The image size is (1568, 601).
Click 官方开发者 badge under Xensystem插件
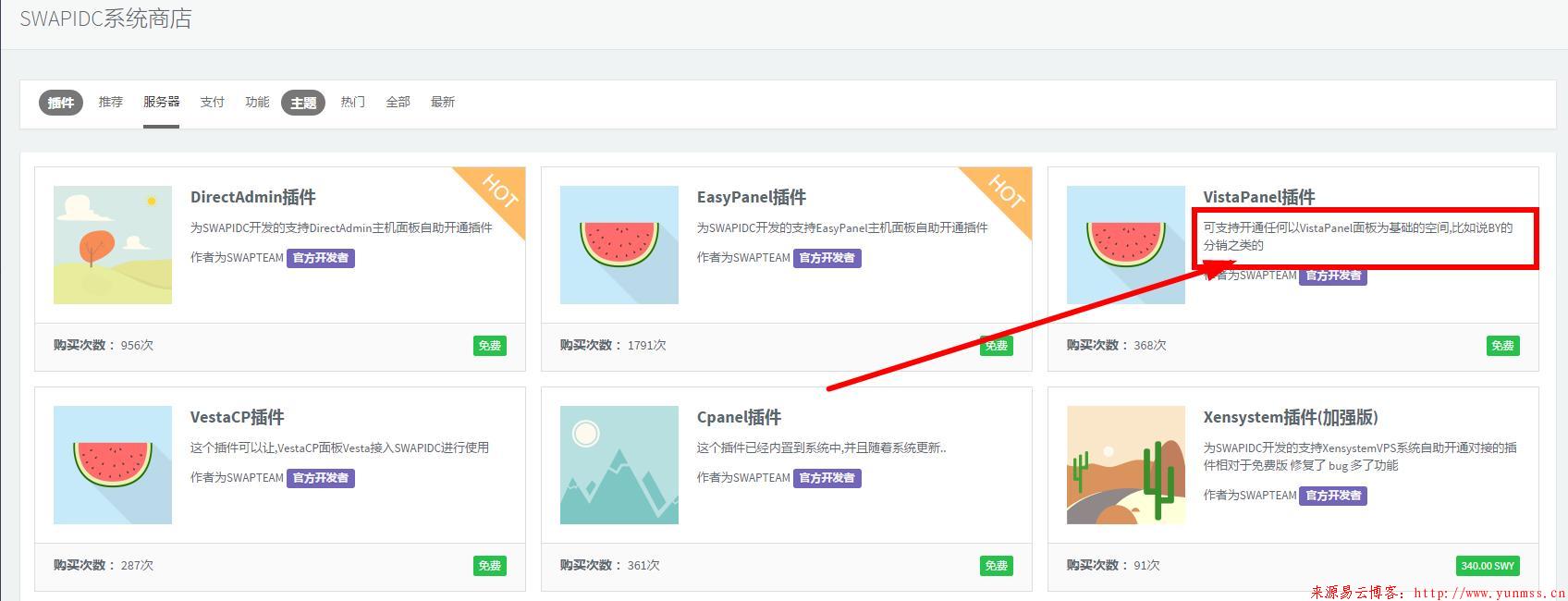1333,496
